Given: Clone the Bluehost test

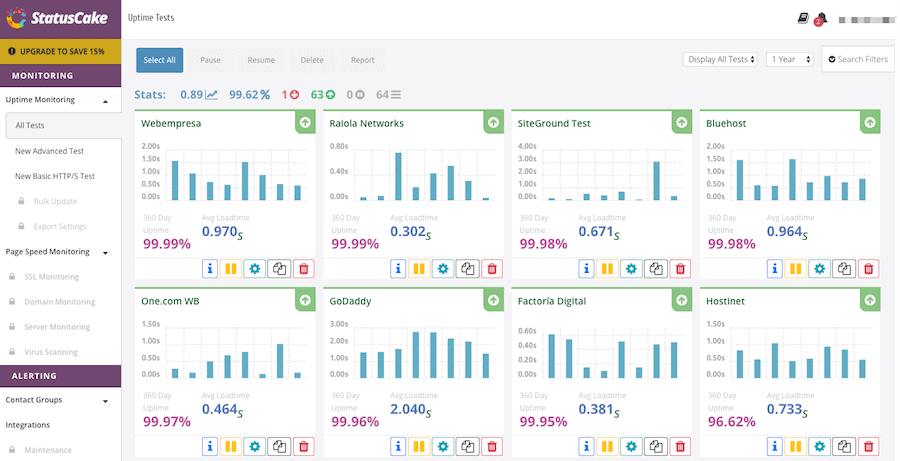Looking at the screenshot, I should [x=844, y=269].
